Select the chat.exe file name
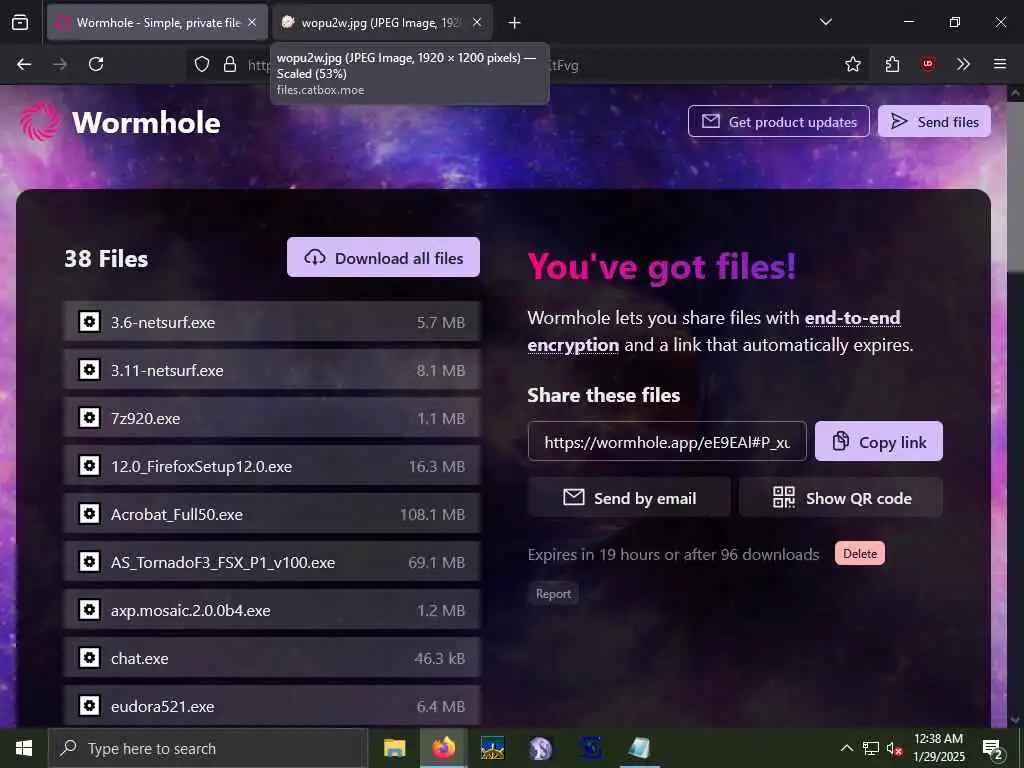1024x768 pixels. click(139, 658)
